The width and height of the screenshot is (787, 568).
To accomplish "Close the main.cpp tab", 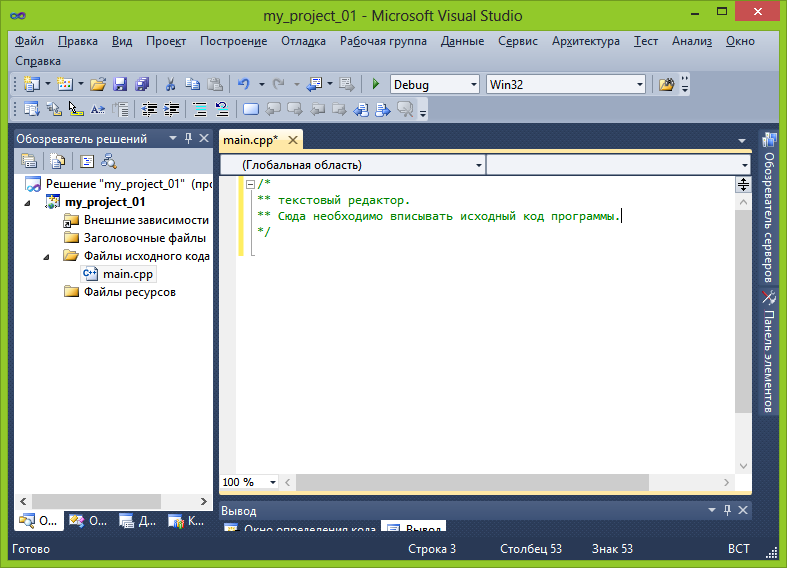I will pos(293,140).
